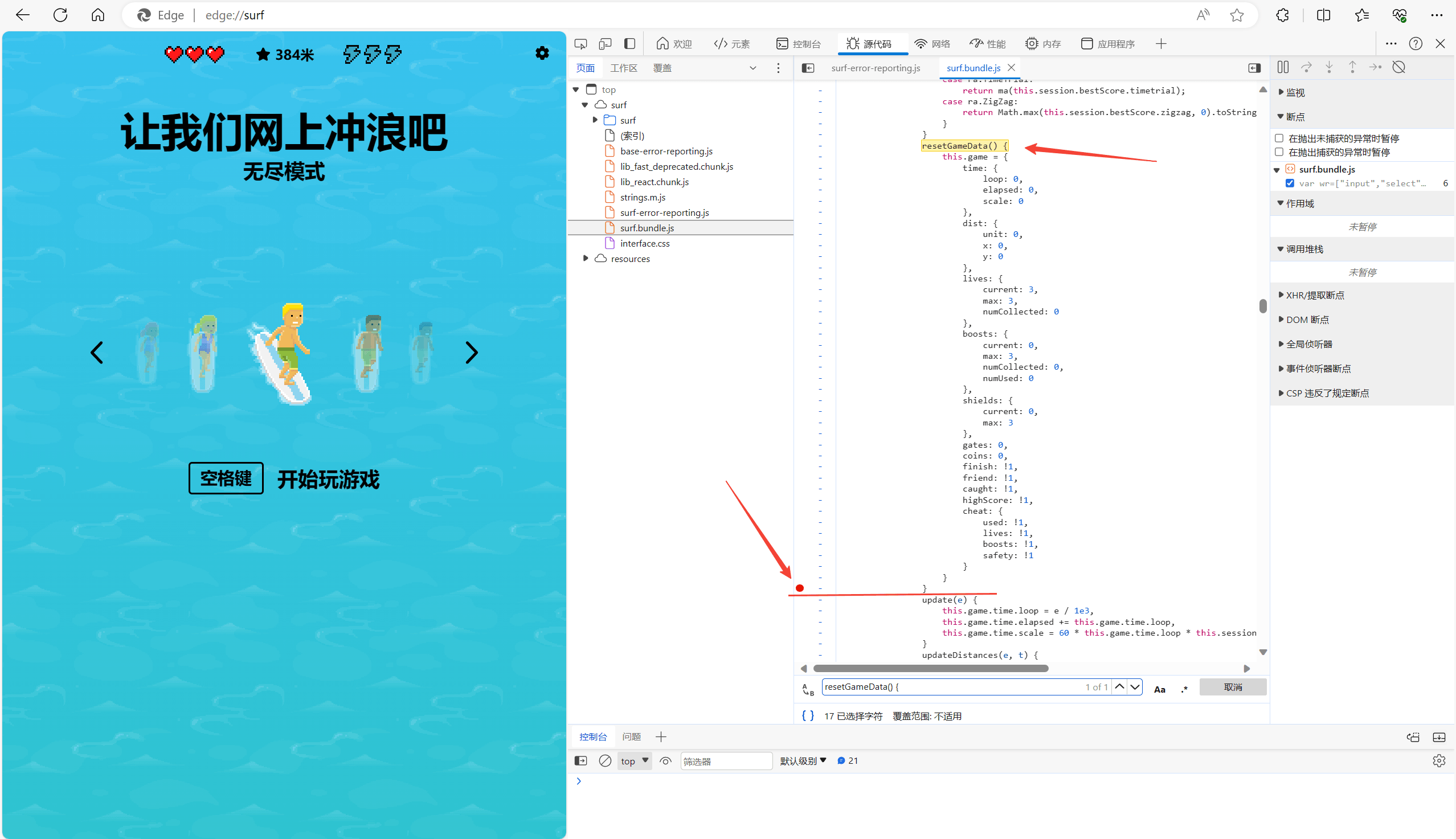Toggle regular expression search option

1185,689
